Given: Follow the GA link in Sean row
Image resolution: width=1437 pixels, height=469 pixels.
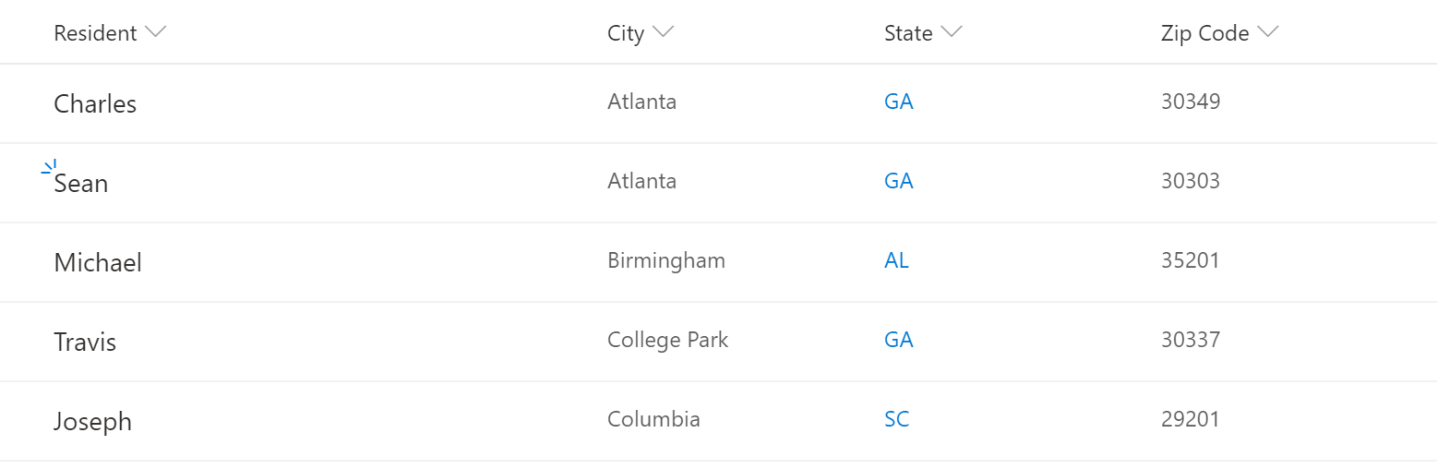Looking at the screenshot, I should 899,181.
